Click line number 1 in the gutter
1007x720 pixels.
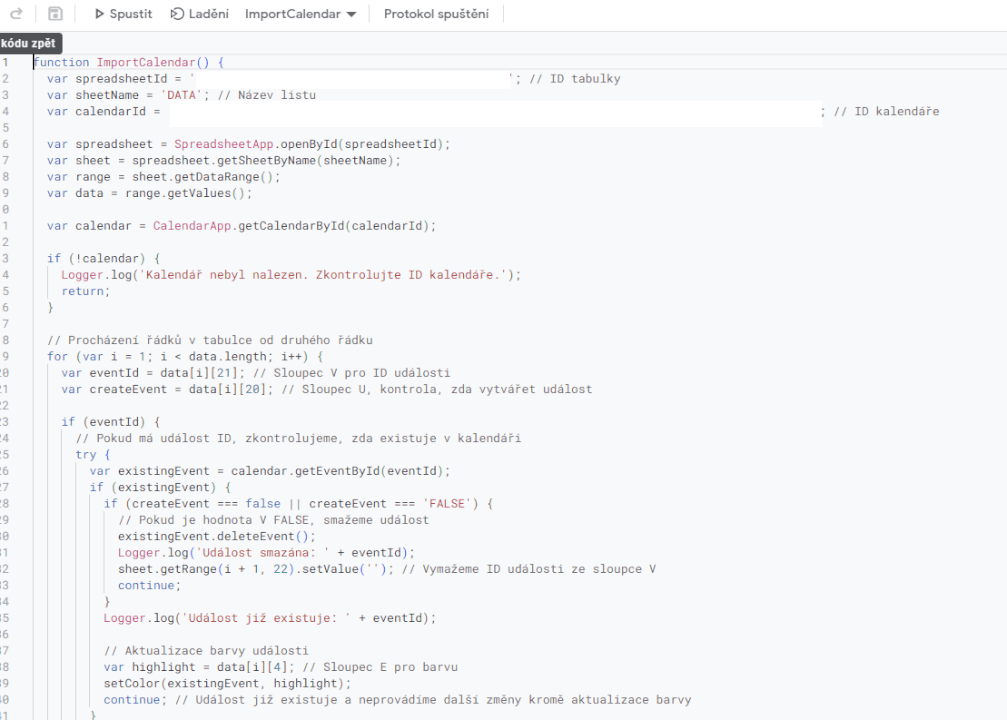click(5, 62)
